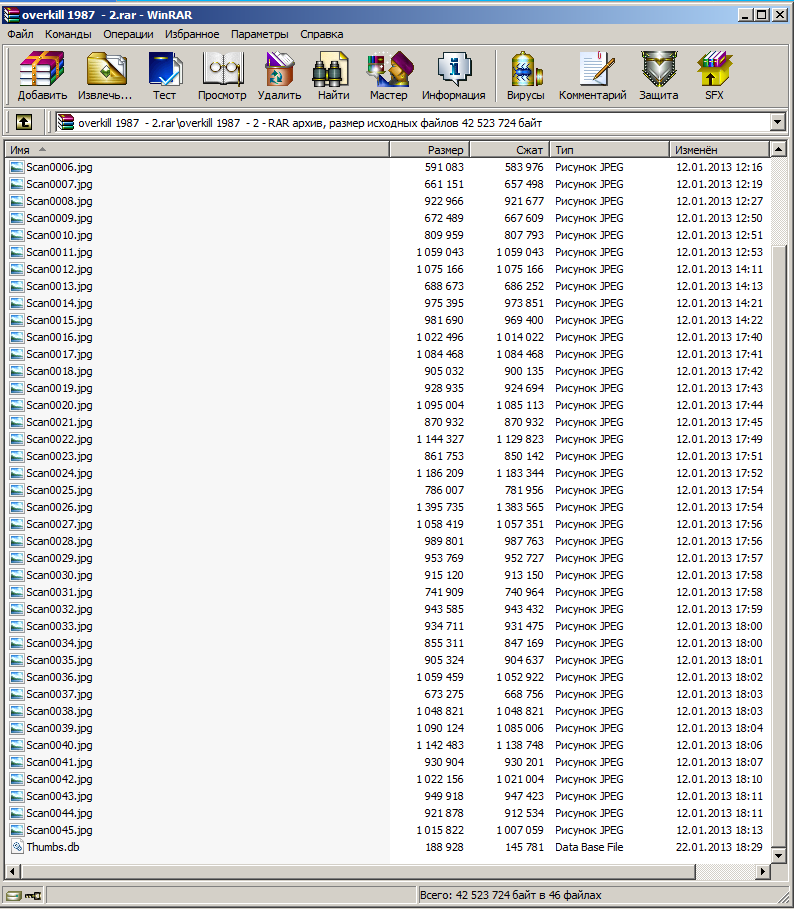The image size is (794, 909).
Task: Click vertical scrollbar up arrow
Action: click(x=778, y=149)
